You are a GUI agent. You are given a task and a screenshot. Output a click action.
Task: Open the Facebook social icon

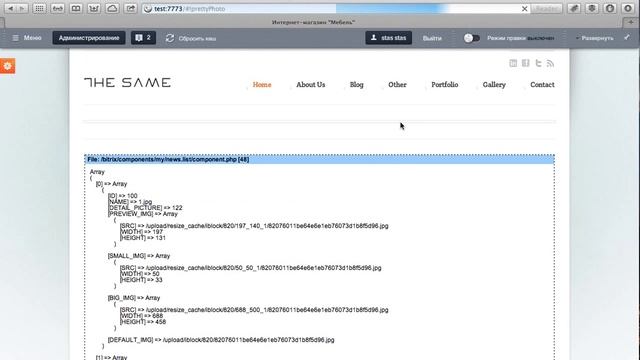(x=526, y=63)
